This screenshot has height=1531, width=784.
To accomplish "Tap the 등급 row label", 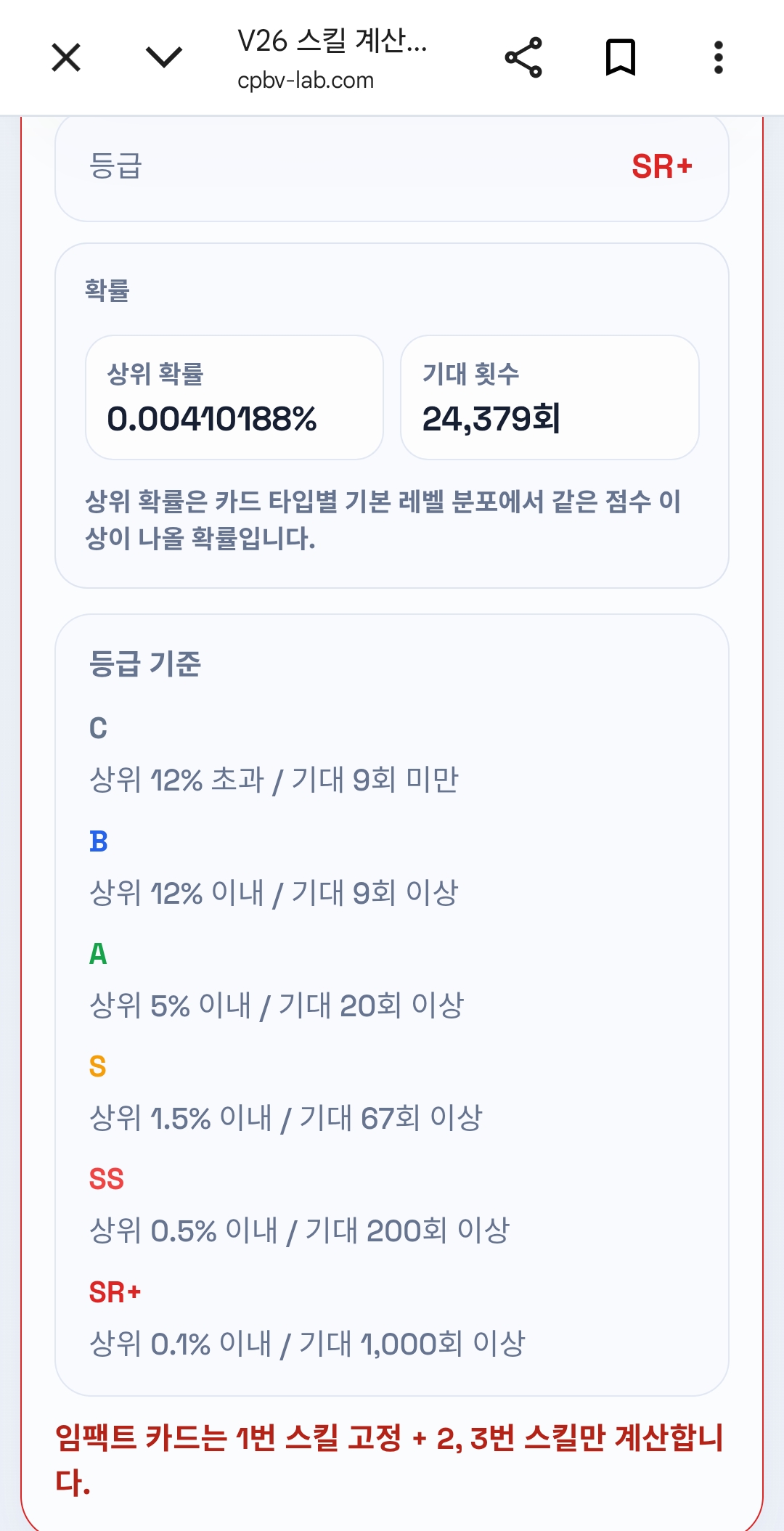I will (x=115, y=166).
